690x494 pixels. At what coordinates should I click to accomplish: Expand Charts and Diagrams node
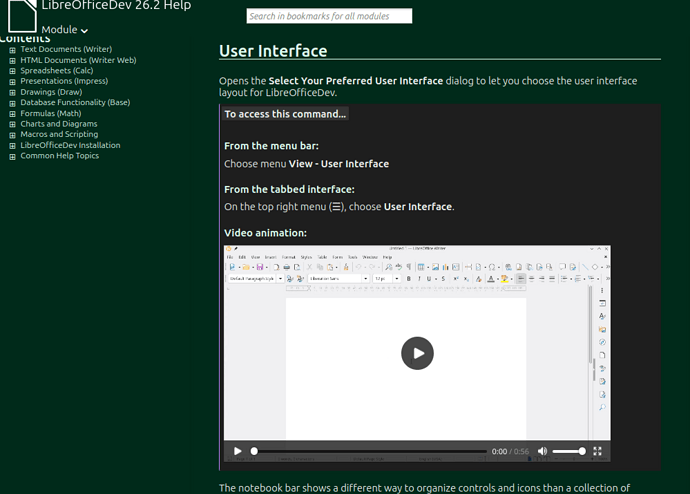point(12,124)
